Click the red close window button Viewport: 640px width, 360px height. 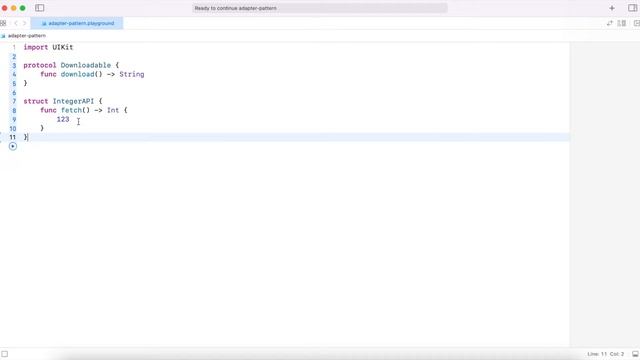click(x=4, y=8)
